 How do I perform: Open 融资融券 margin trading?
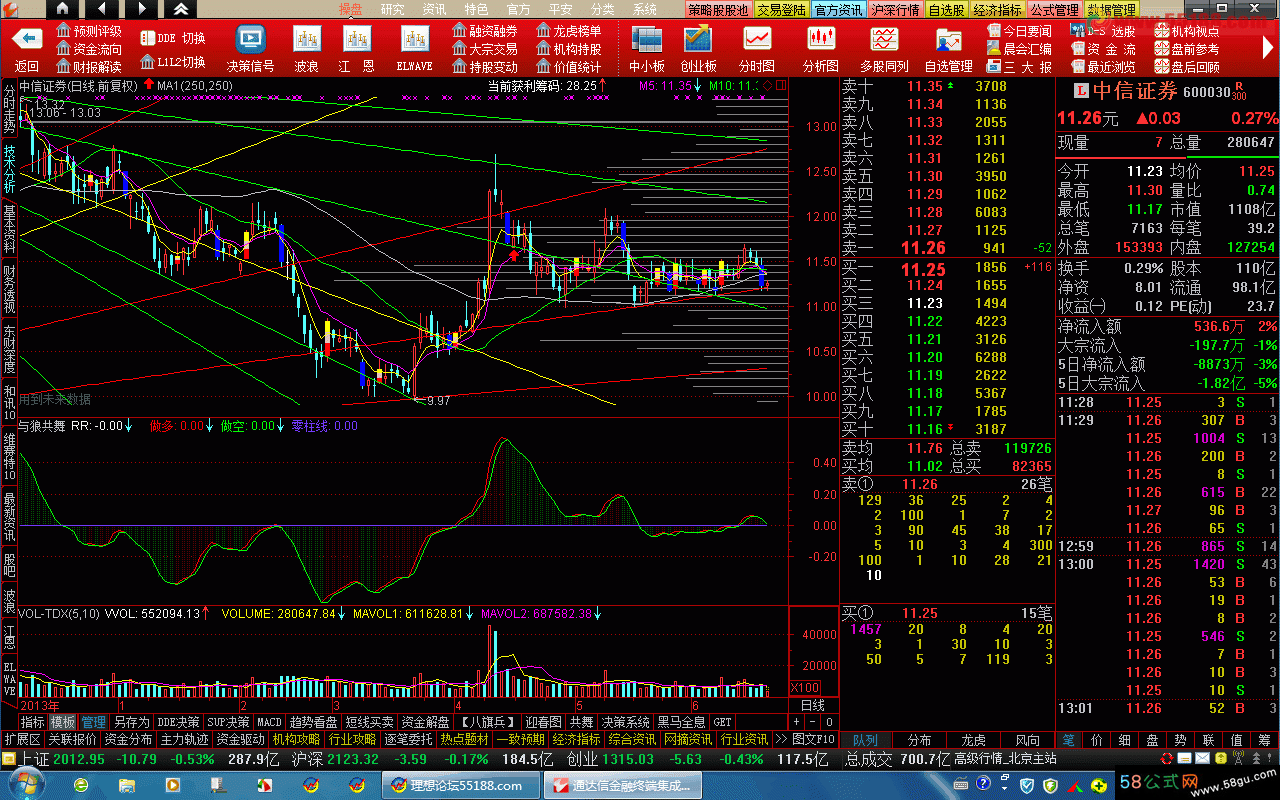pos(485,31)
